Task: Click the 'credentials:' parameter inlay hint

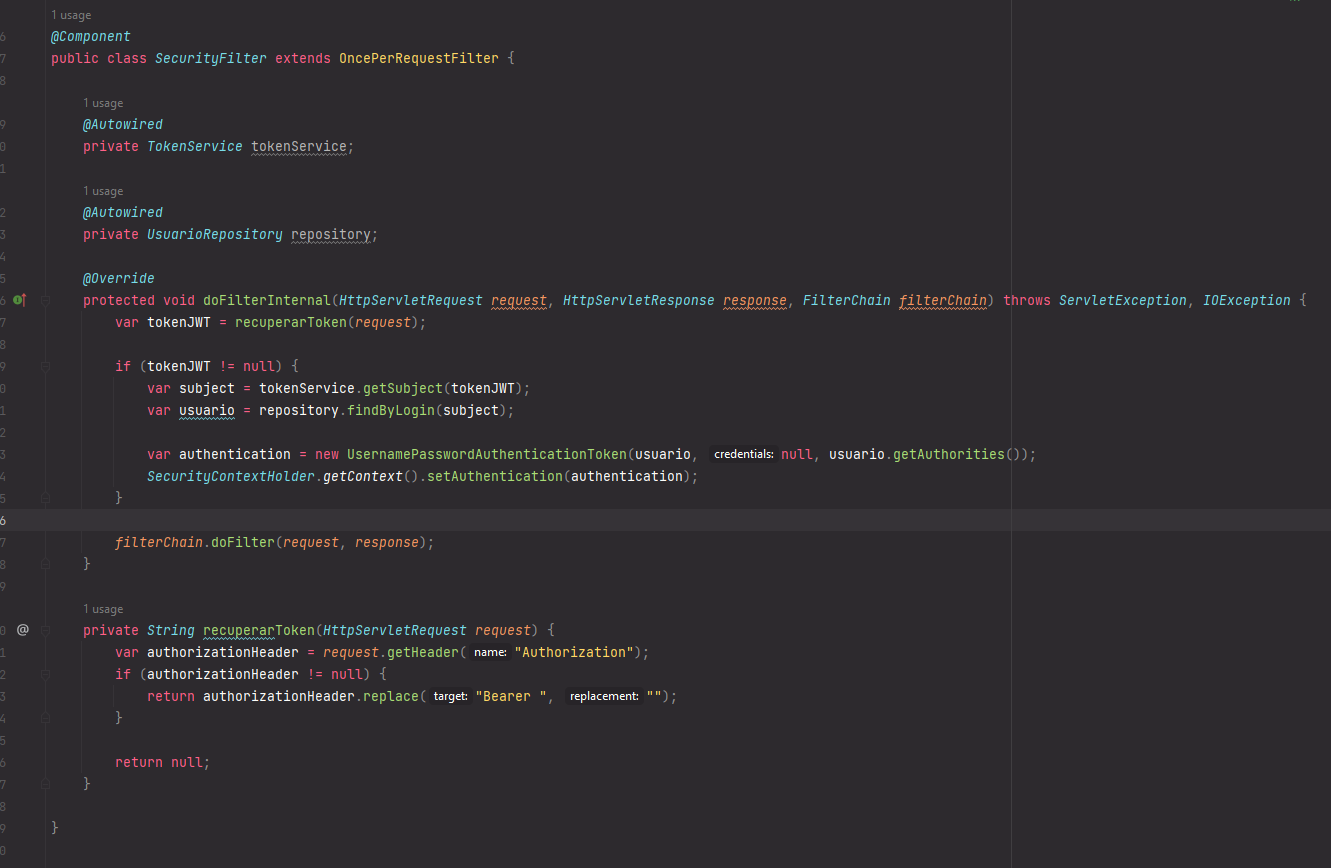Action: point(744,454)
